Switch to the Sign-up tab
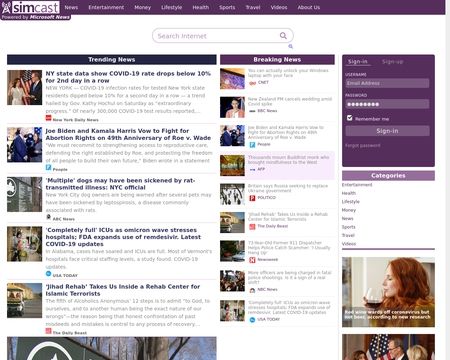 (x=393, y=62)
